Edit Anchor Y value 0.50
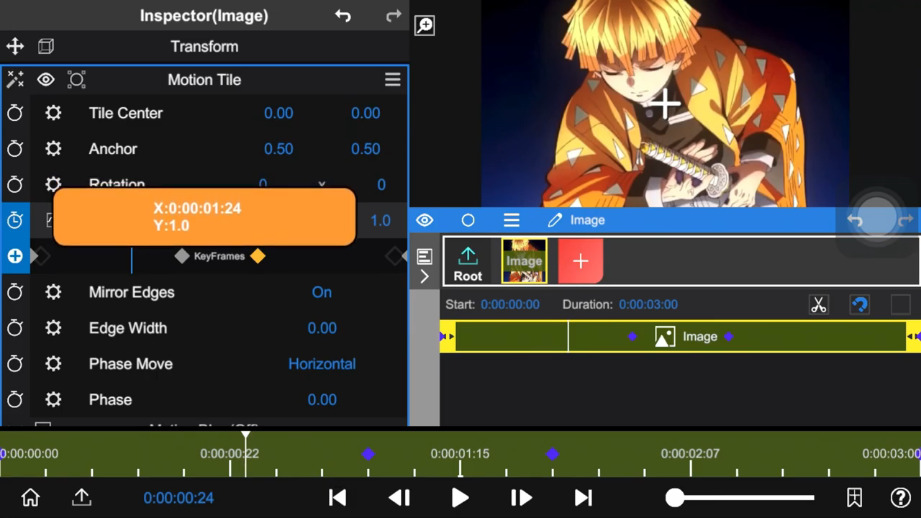 click(365, 149)
